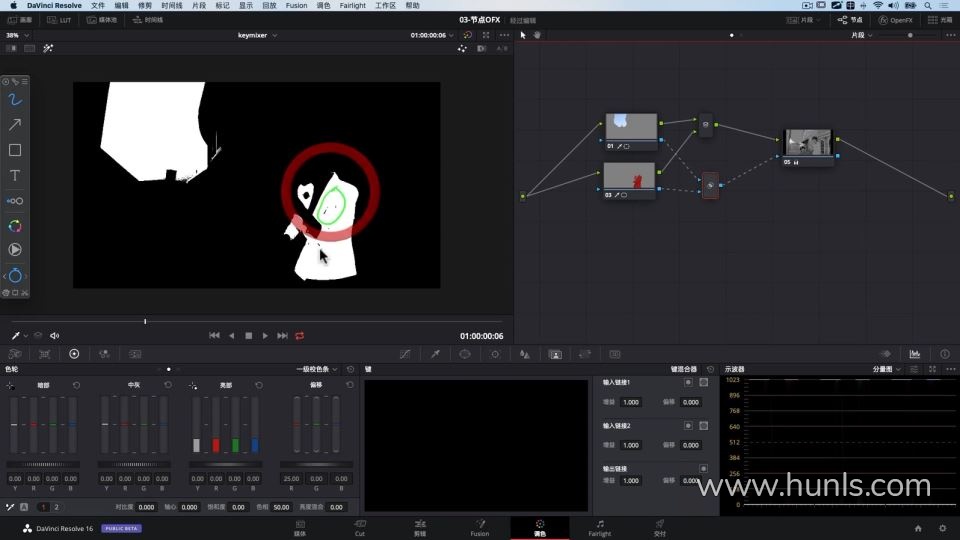The width and height of the screenshot is (960, 540).
Task: Open the Power Window palette
Action: (x=465, y=354)
